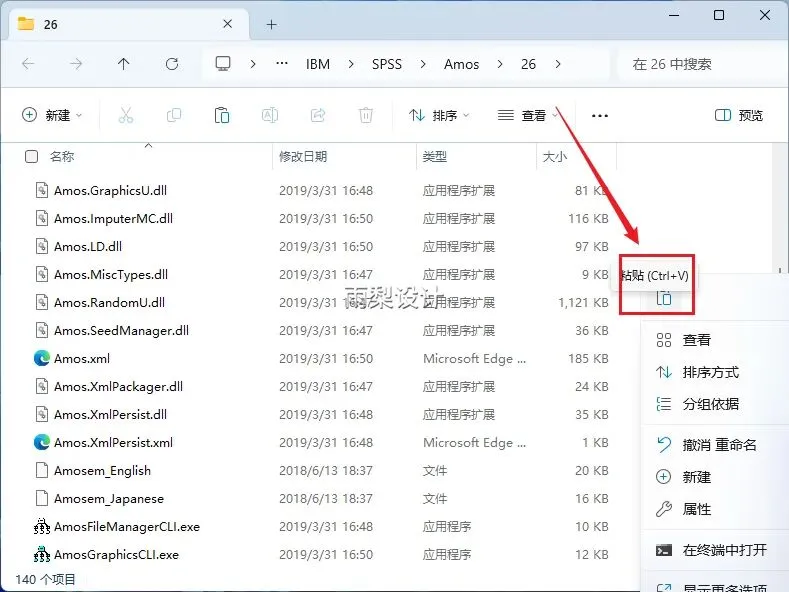Click the Amos.XmlPersist.xml Edge file icon
This screenshot has width=789, height=592.
click(42, 442)
